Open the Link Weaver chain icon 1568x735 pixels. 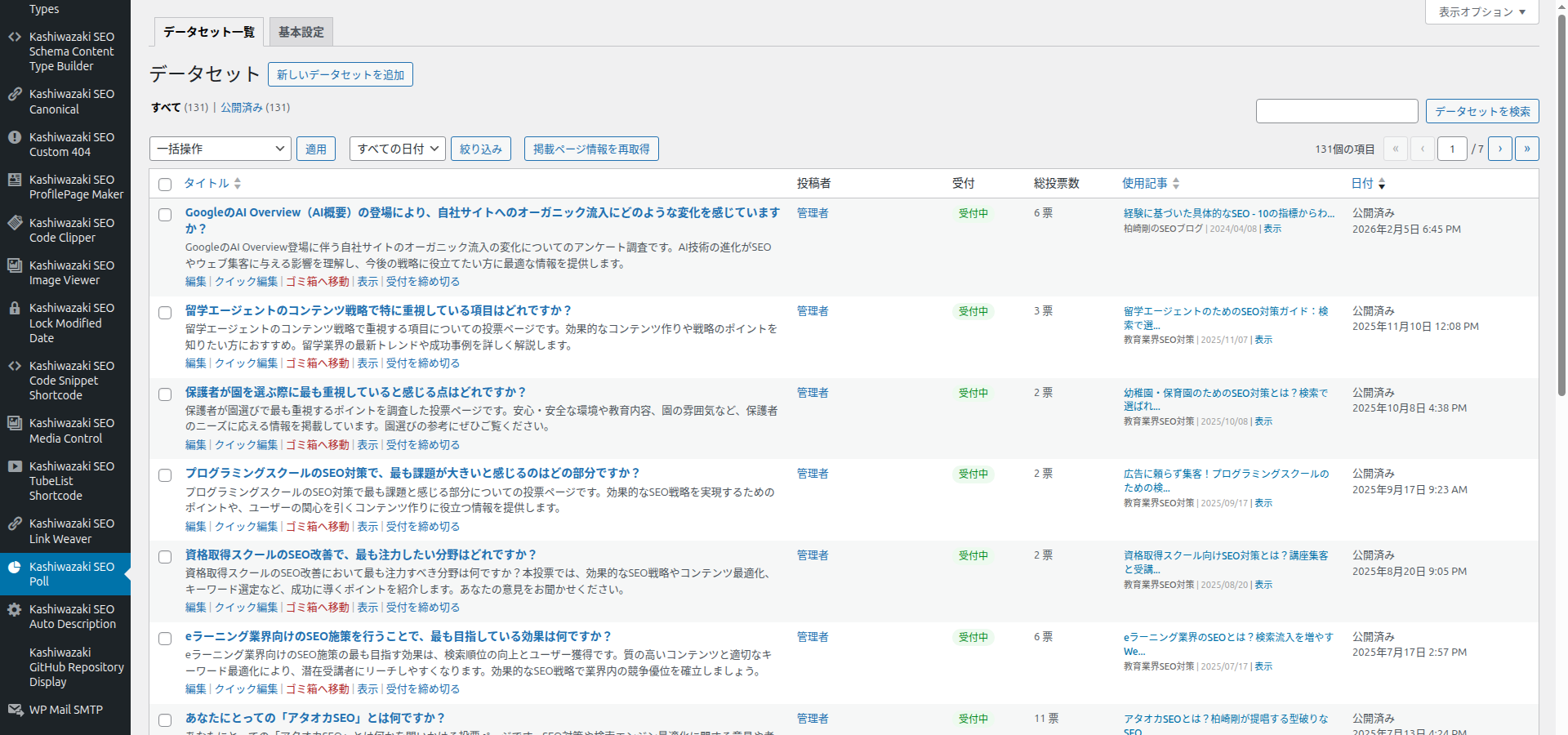coord(15,523)
